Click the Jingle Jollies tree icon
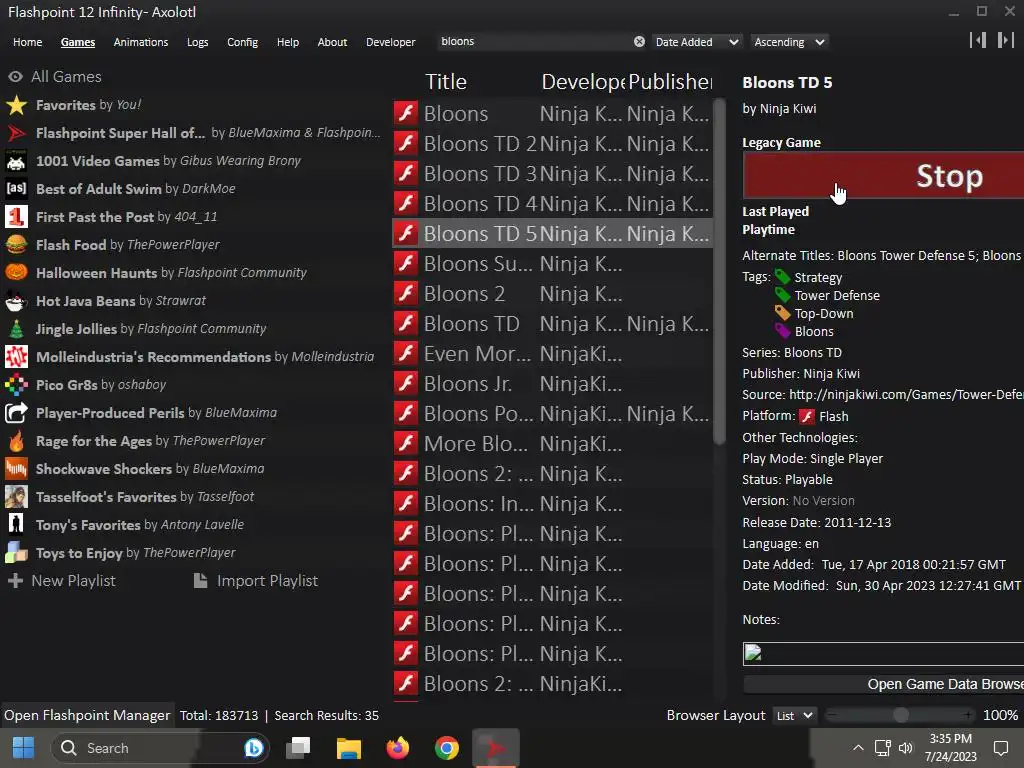The height and width of the screenshot is (768, 1024). [16, 329]
